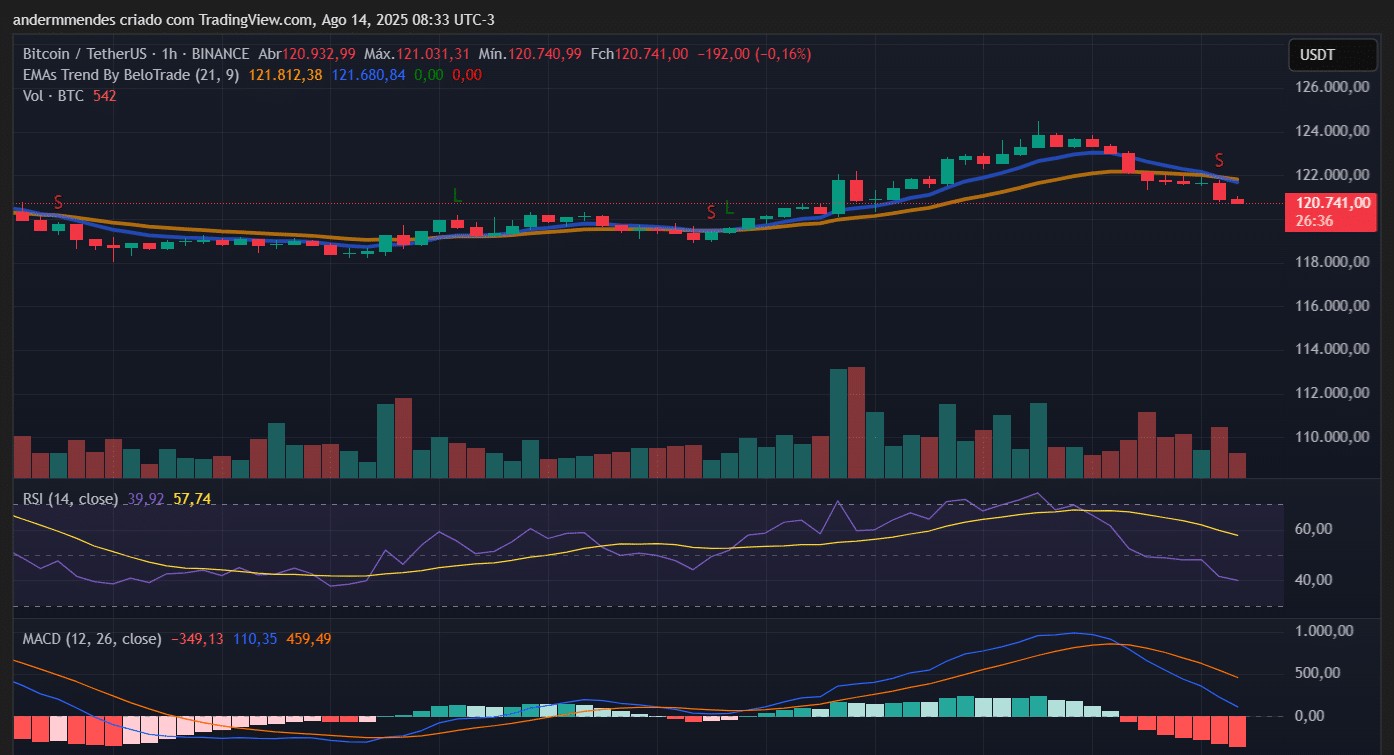Image resolution: width=1394 pixels, height=755 pixels.
Task: Click the 110.000,00 price axis label
Action: (x=1331, y=437)
